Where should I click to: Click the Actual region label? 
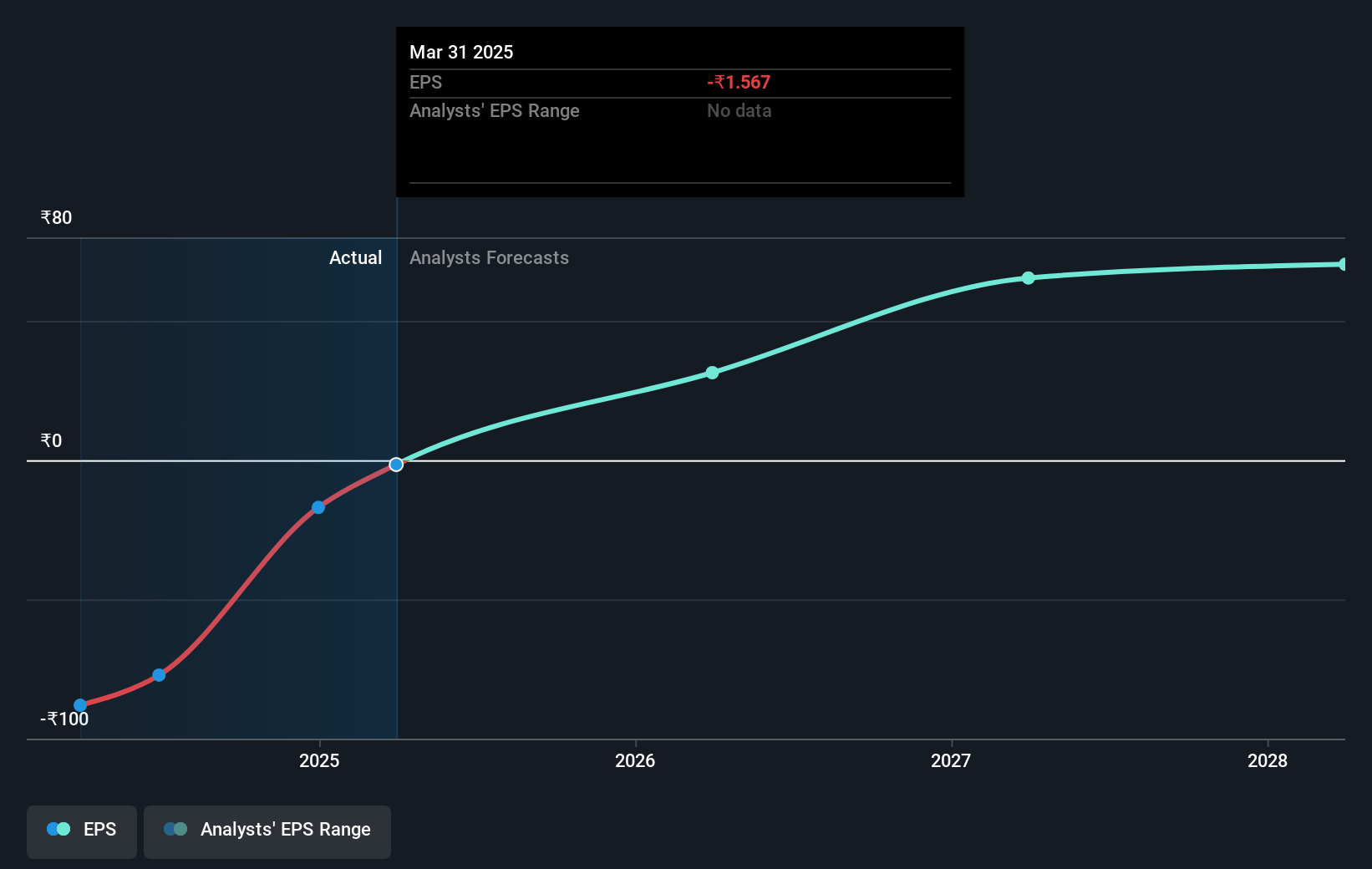(x=355, y=258)
